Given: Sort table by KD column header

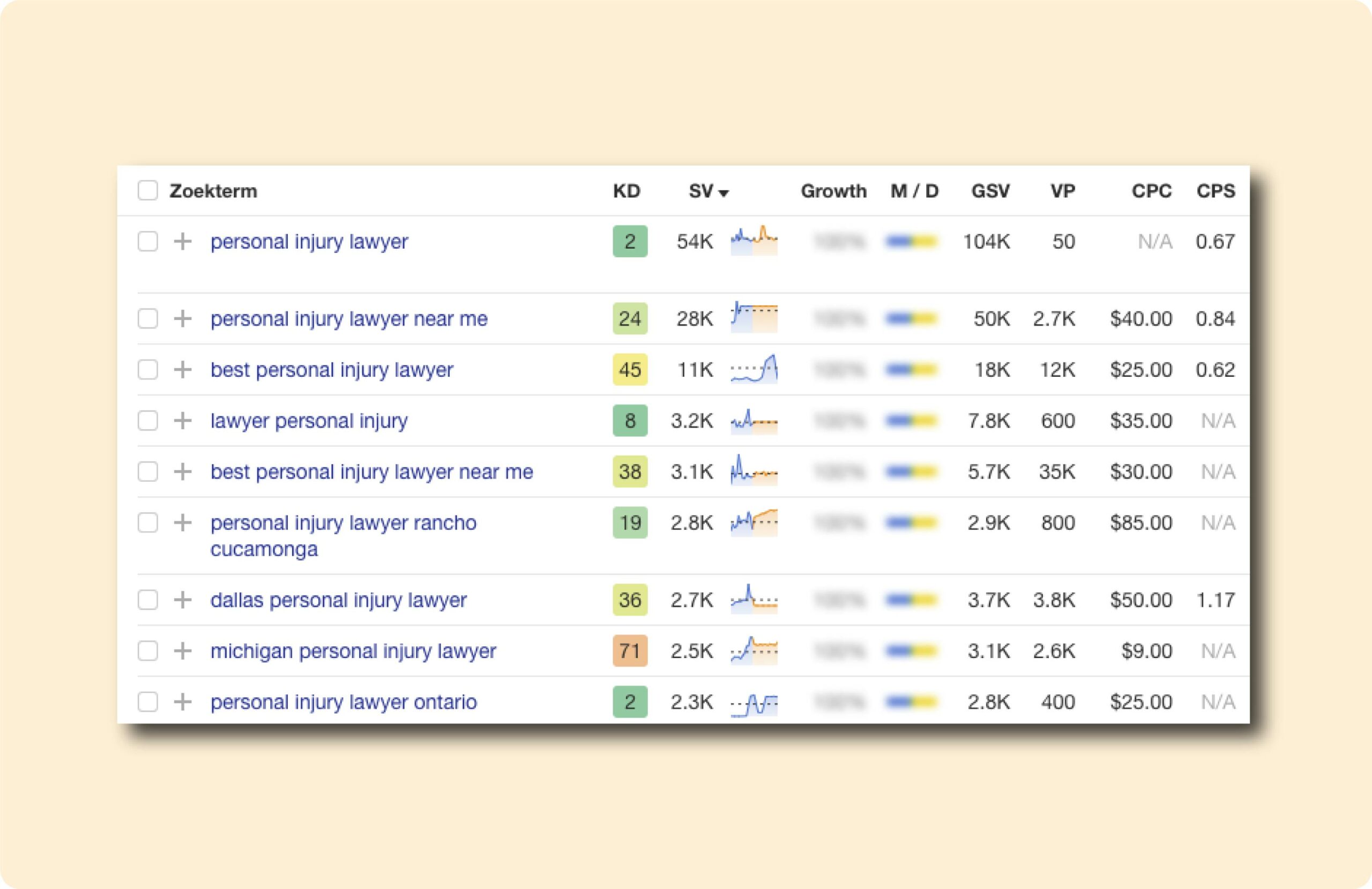Looking at the screenshot, I should tap(626, 191).
